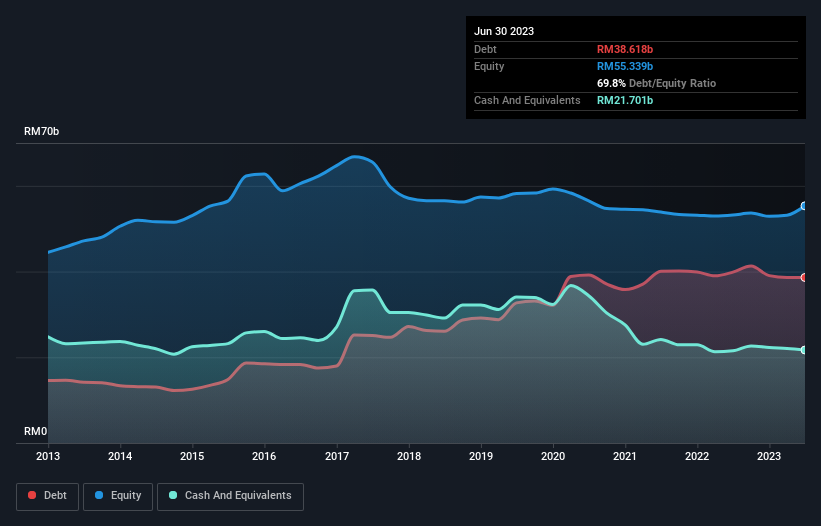
Task: Click the RM0 y-axis label
Action: (36, 431)
